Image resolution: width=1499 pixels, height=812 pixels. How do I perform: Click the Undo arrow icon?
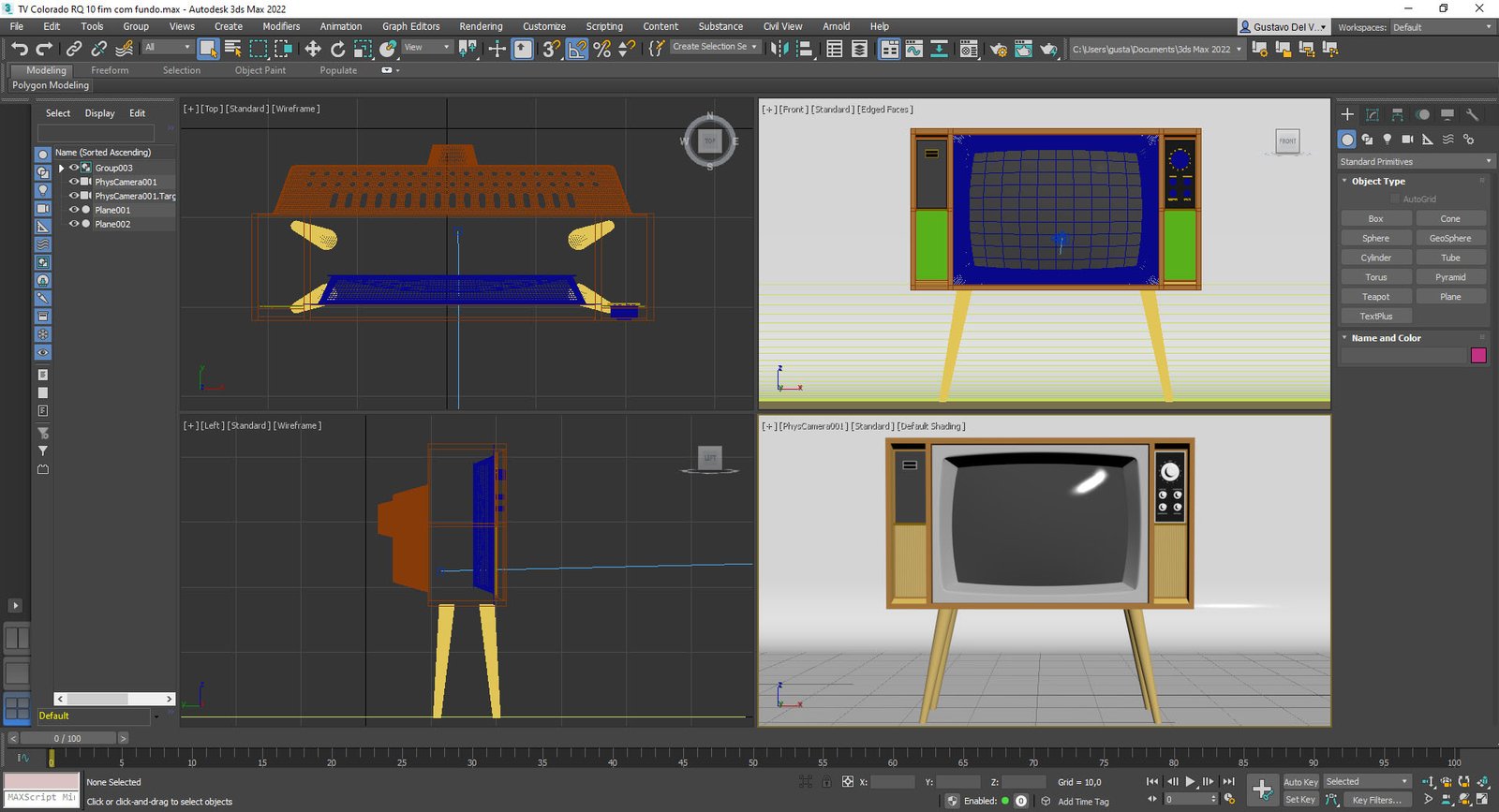[x=20, y=49]
